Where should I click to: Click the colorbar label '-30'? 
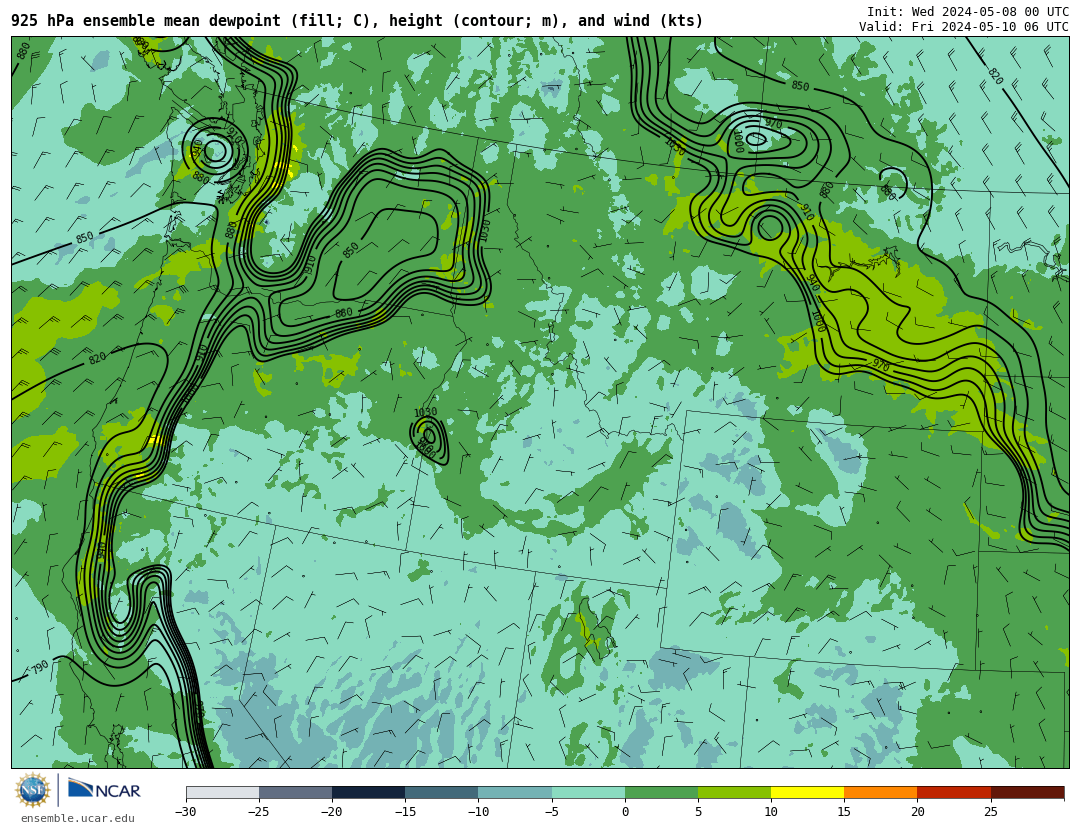(185, 812)
